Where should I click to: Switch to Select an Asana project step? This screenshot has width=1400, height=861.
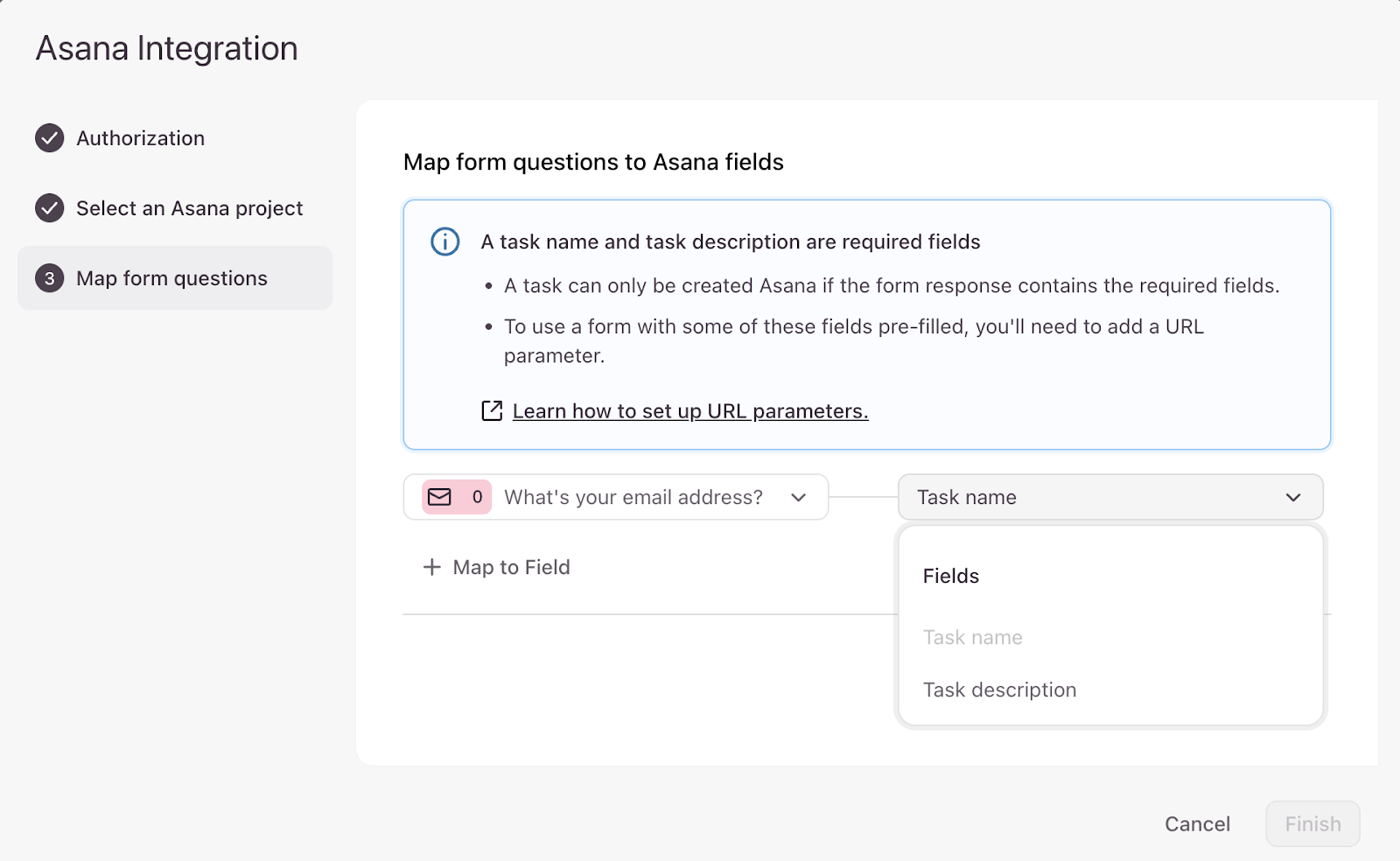point(189,208)
